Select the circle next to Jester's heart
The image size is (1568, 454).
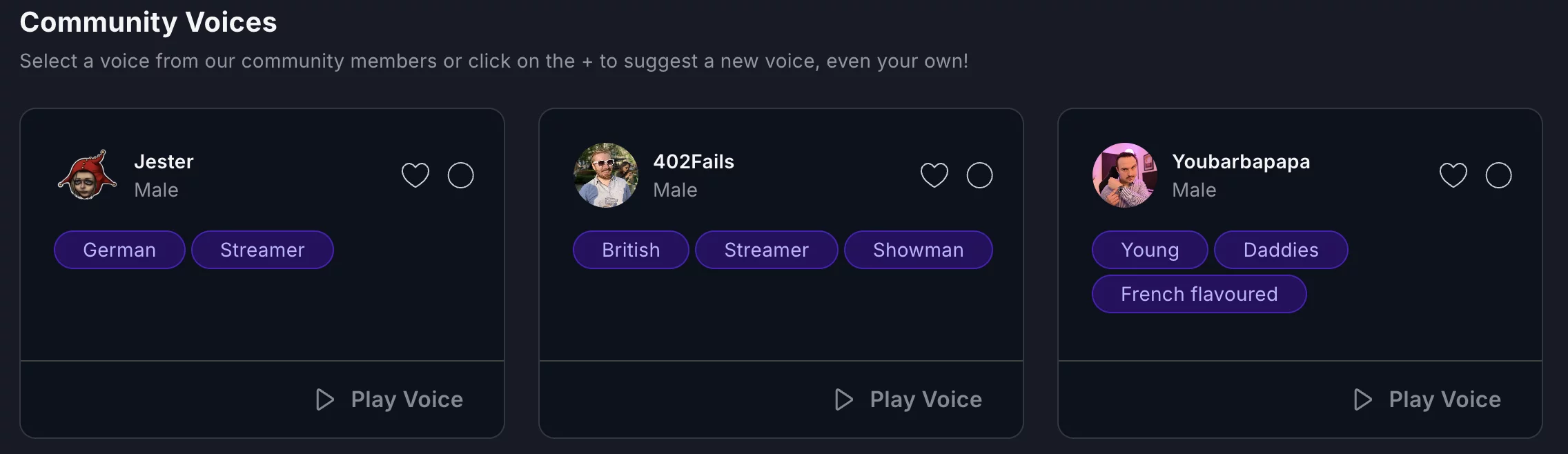pyautogui.click(x=460, y=175)
